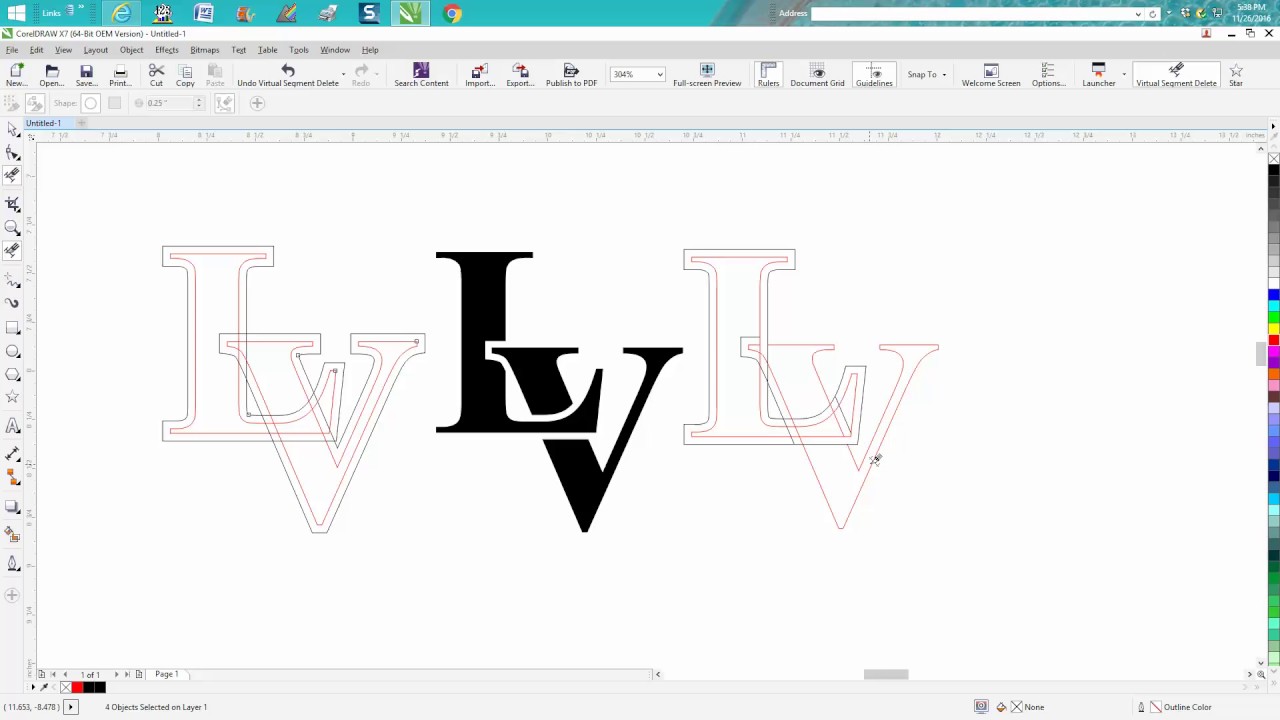Pick blue from the color palette
The height and width of the screenshot is (720, 1280).
pos(1273,295)
